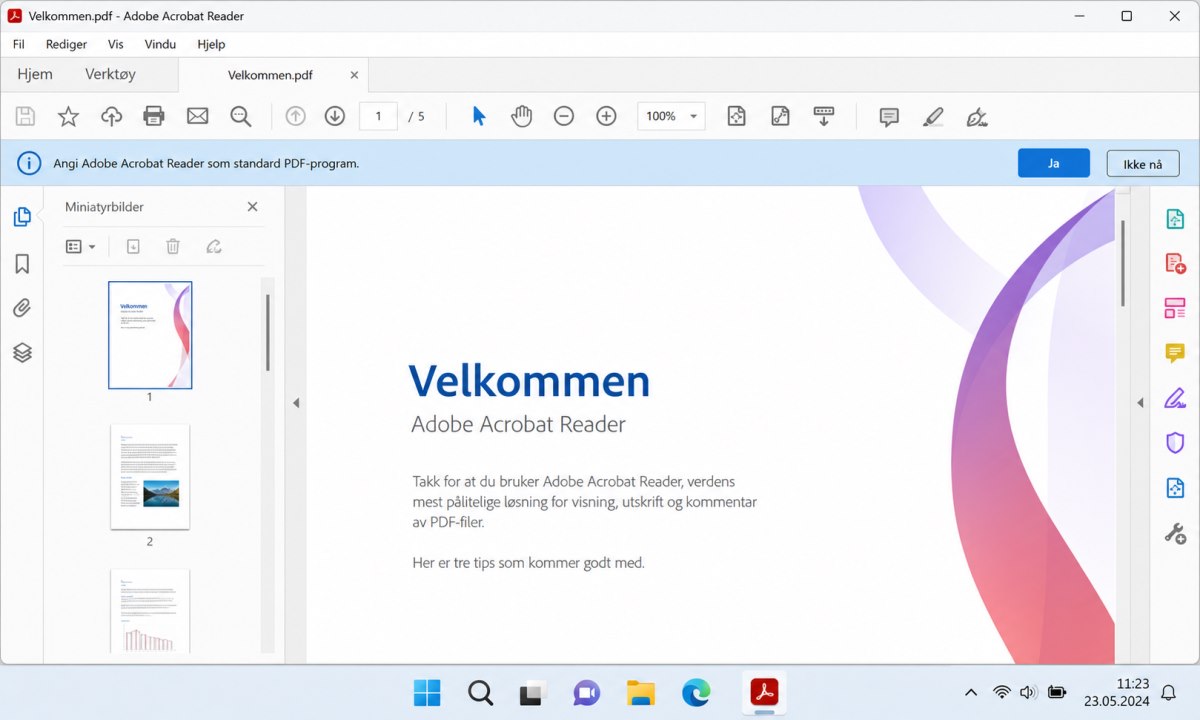Screen dimensions: 1200x720
Task: Open Create PDF tool in right rail
Action: click(x=1175, y=264)
